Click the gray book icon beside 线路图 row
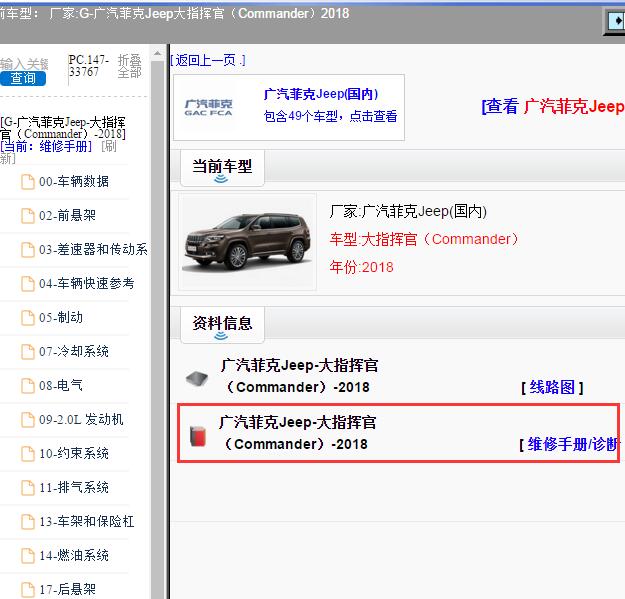The width and height of the screenshot is (625, 599). (197, 378)
